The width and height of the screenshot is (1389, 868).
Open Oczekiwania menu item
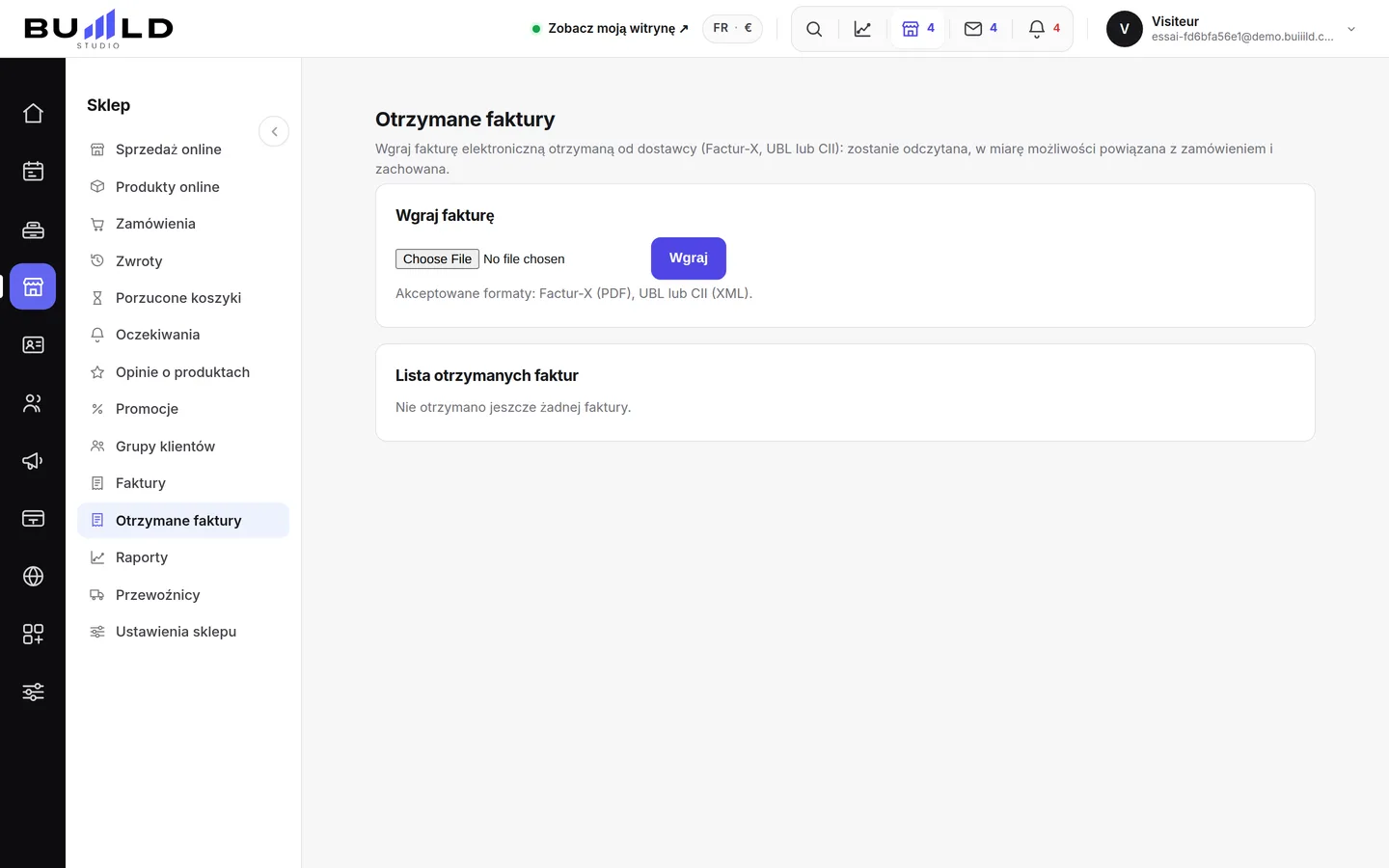coord(183,335)
